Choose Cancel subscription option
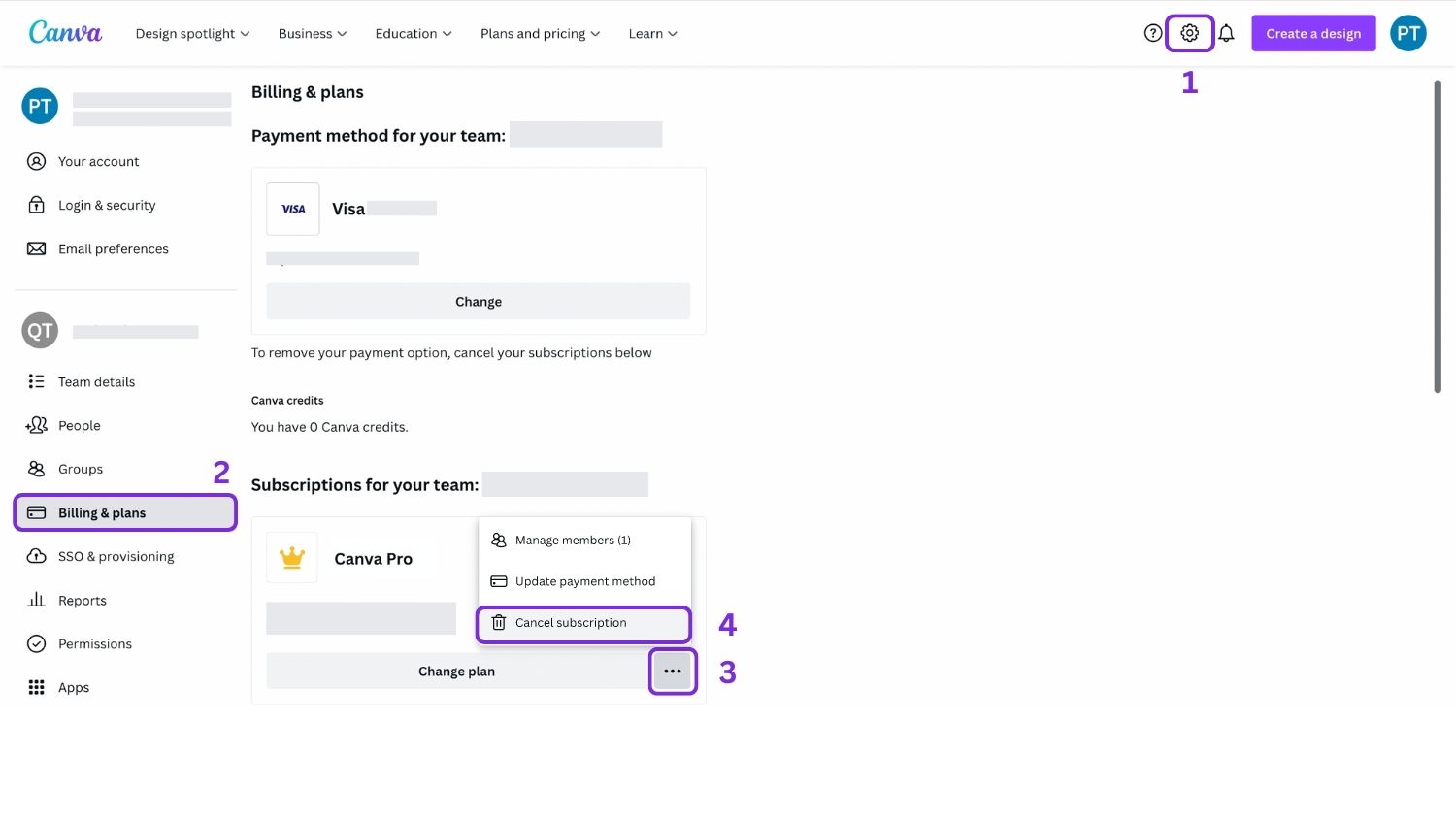This screenshot has width=1456, height=819. coord(584,623)
